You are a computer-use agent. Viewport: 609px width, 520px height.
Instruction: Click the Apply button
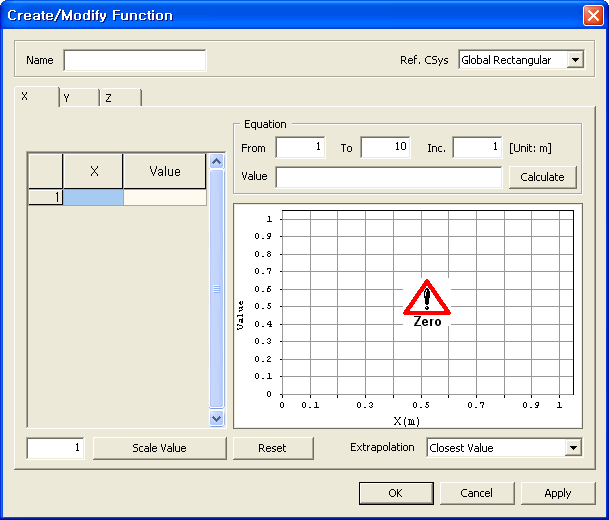pos(557,493)
